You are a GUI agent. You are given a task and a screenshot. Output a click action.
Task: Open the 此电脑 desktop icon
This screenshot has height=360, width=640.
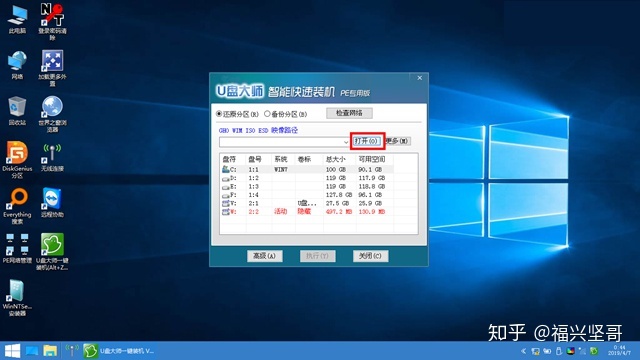click(17, 19)
